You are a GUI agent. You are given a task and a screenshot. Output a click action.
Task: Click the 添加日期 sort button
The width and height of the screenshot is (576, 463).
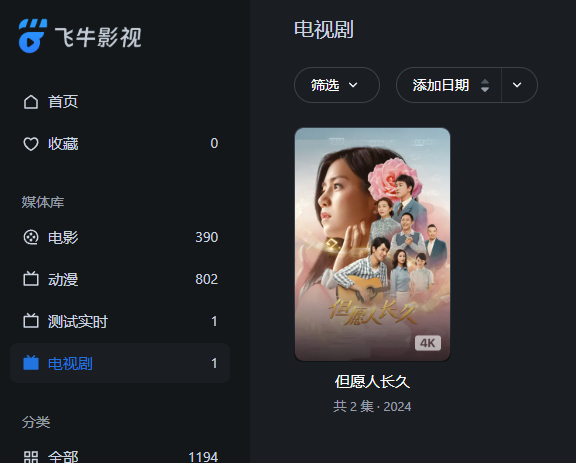pyautogui.click(x=449, y=85)
